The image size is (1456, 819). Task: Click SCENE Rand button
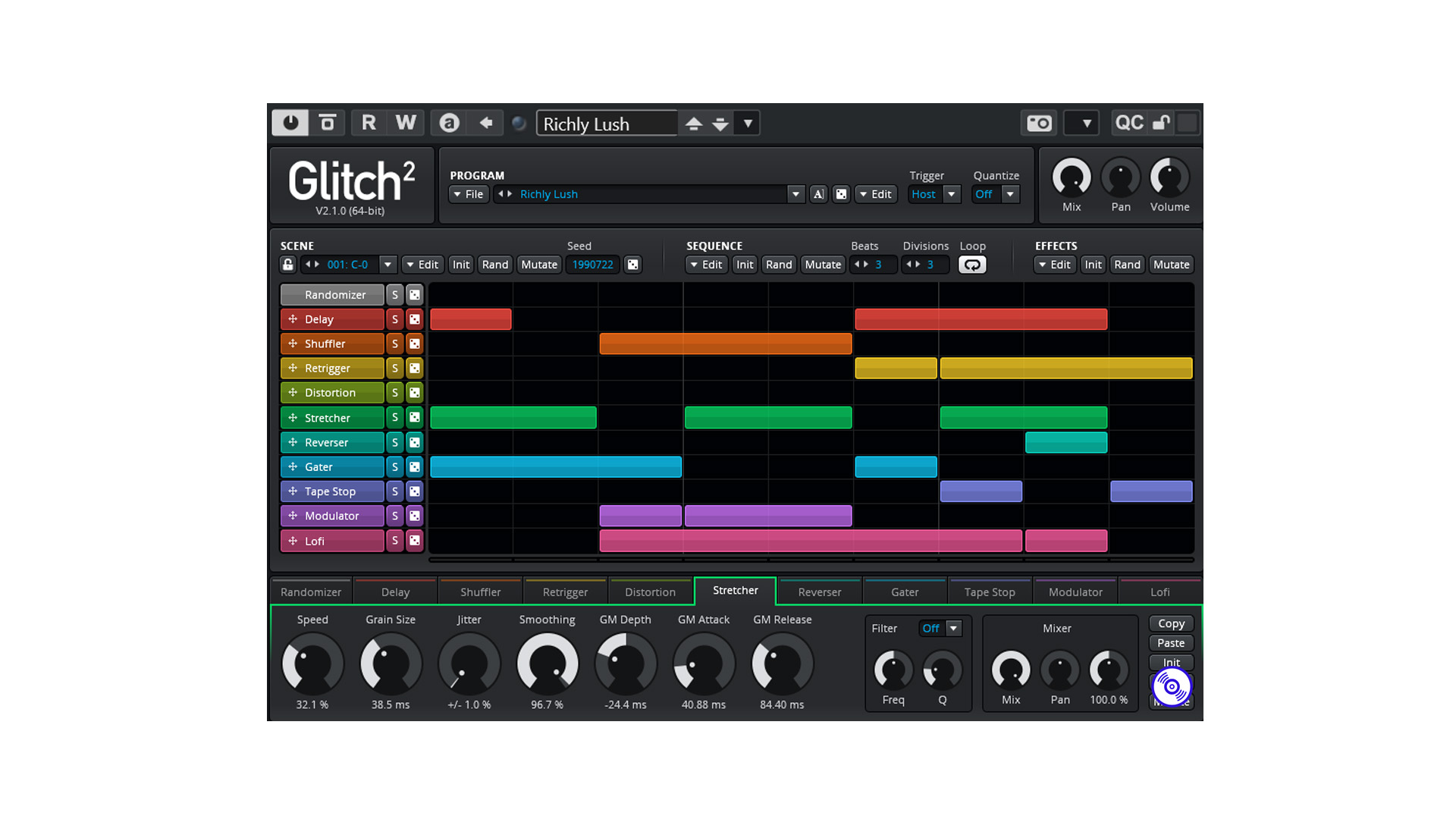[495, 265]
